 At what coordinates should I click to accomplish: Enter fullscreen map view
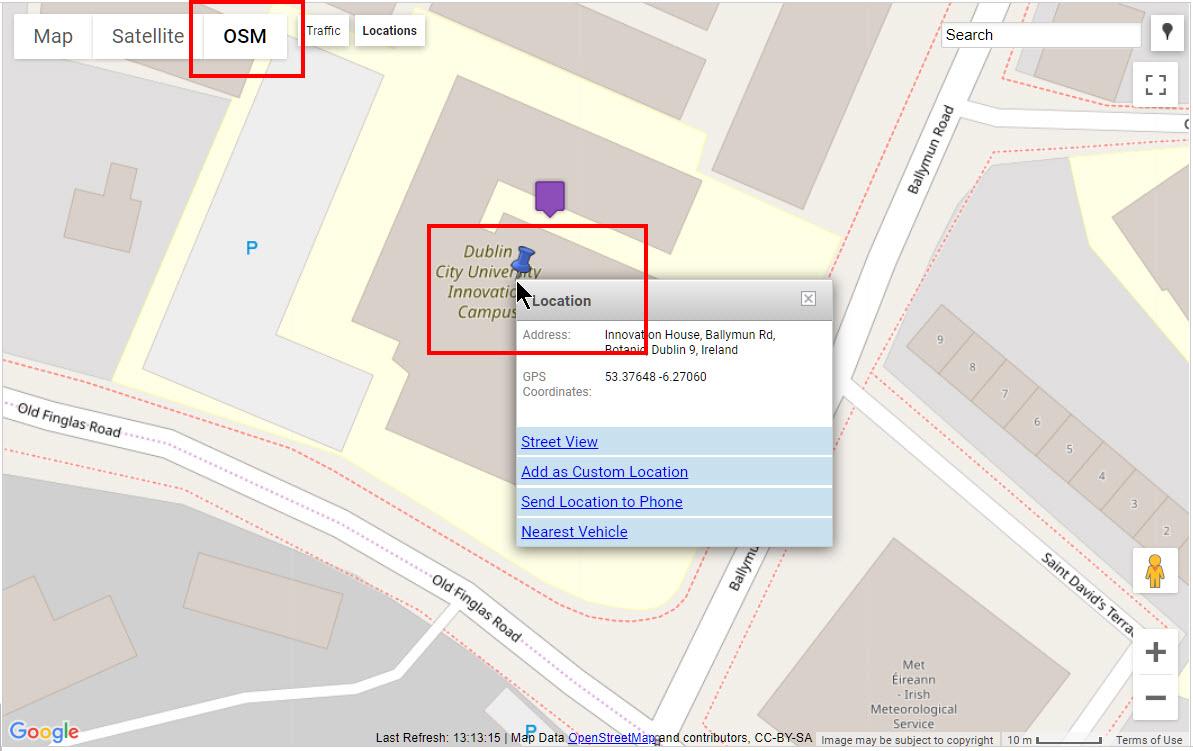click(x=1156, y=84)
